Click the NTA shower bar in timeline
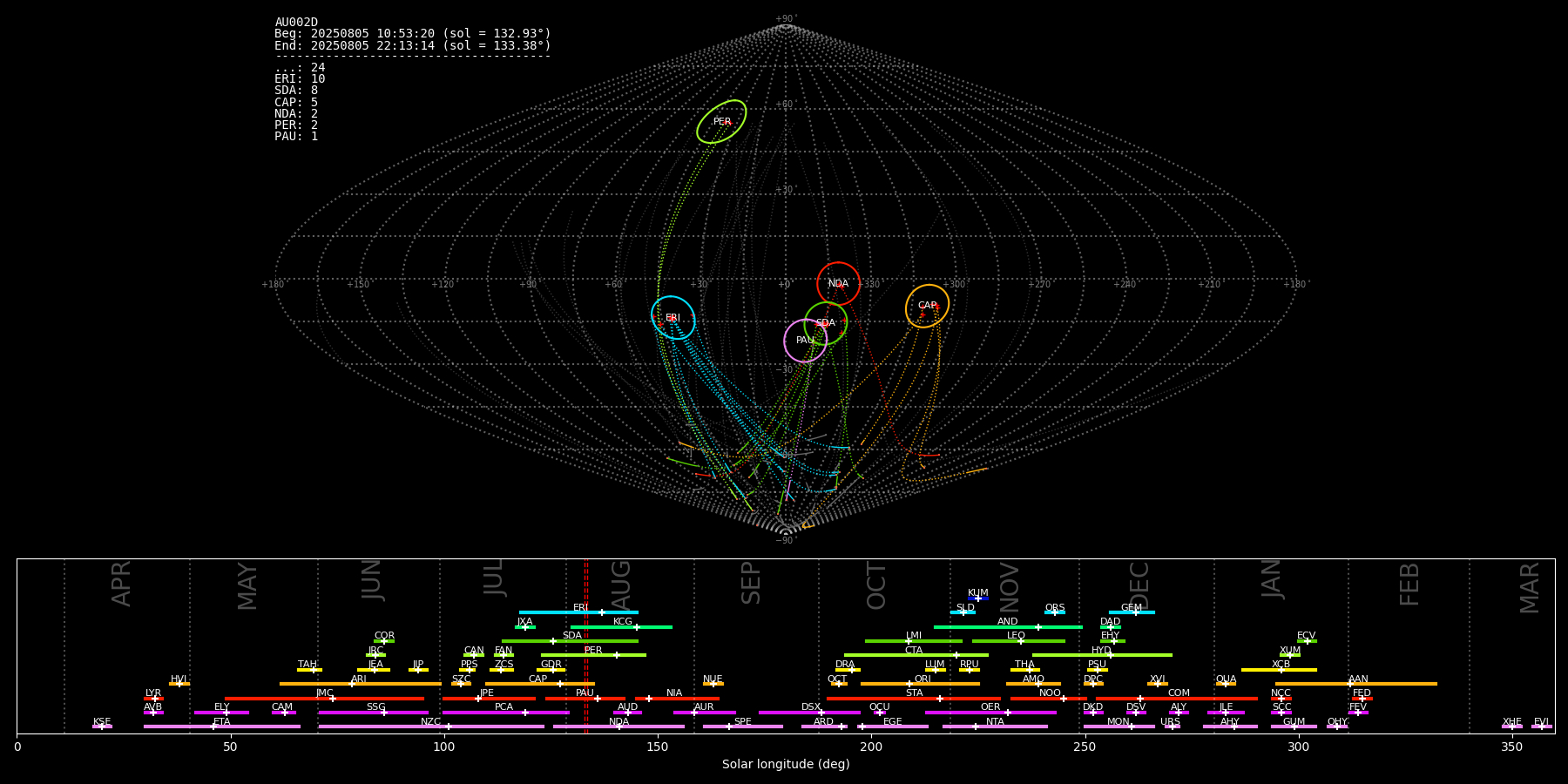 point(995,727)
